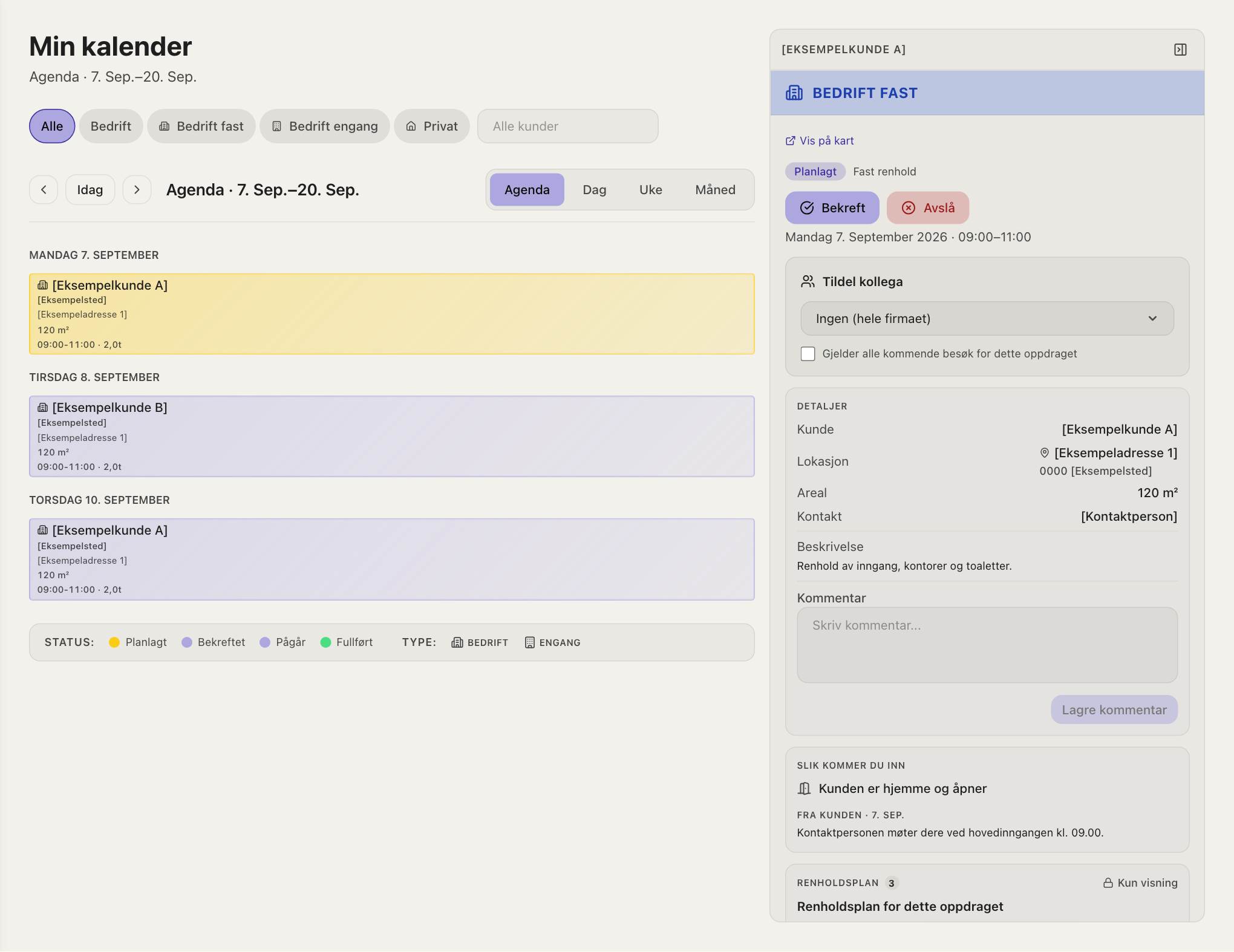The image size is (1234, 952).
Task: Click the lock icon beside Kun visning
Action: [x=1108, y=883]
